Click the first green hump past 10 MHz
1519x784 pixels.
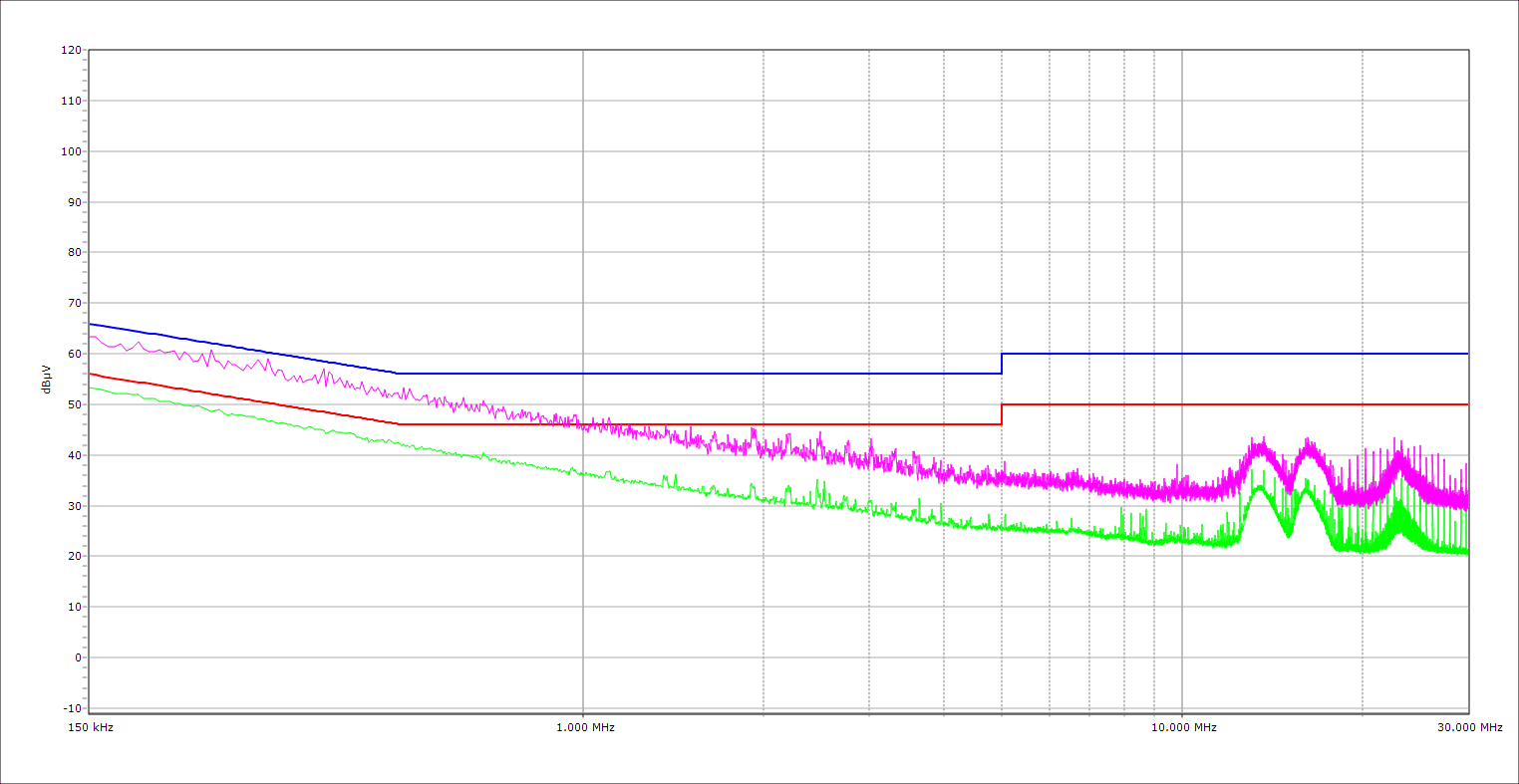[x=1260, y=488]
